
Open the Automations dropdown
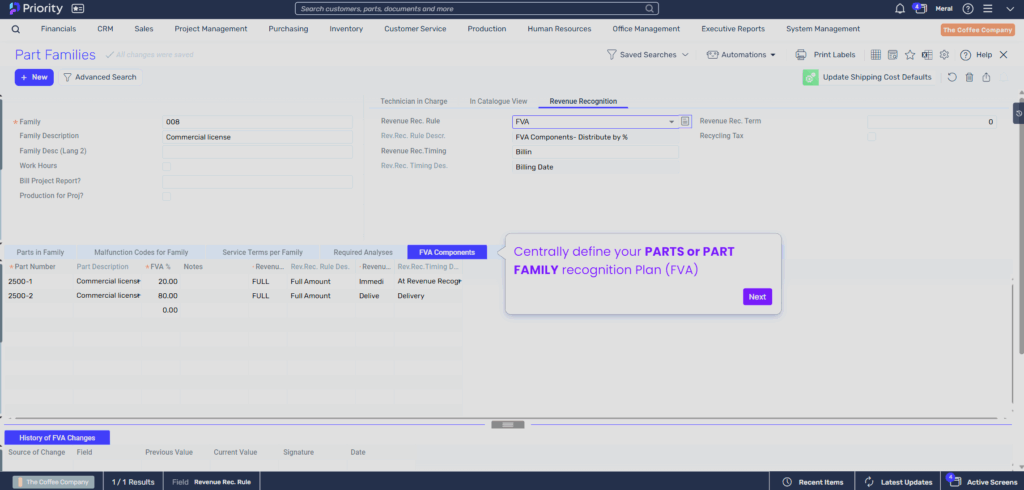click(741, 55)
